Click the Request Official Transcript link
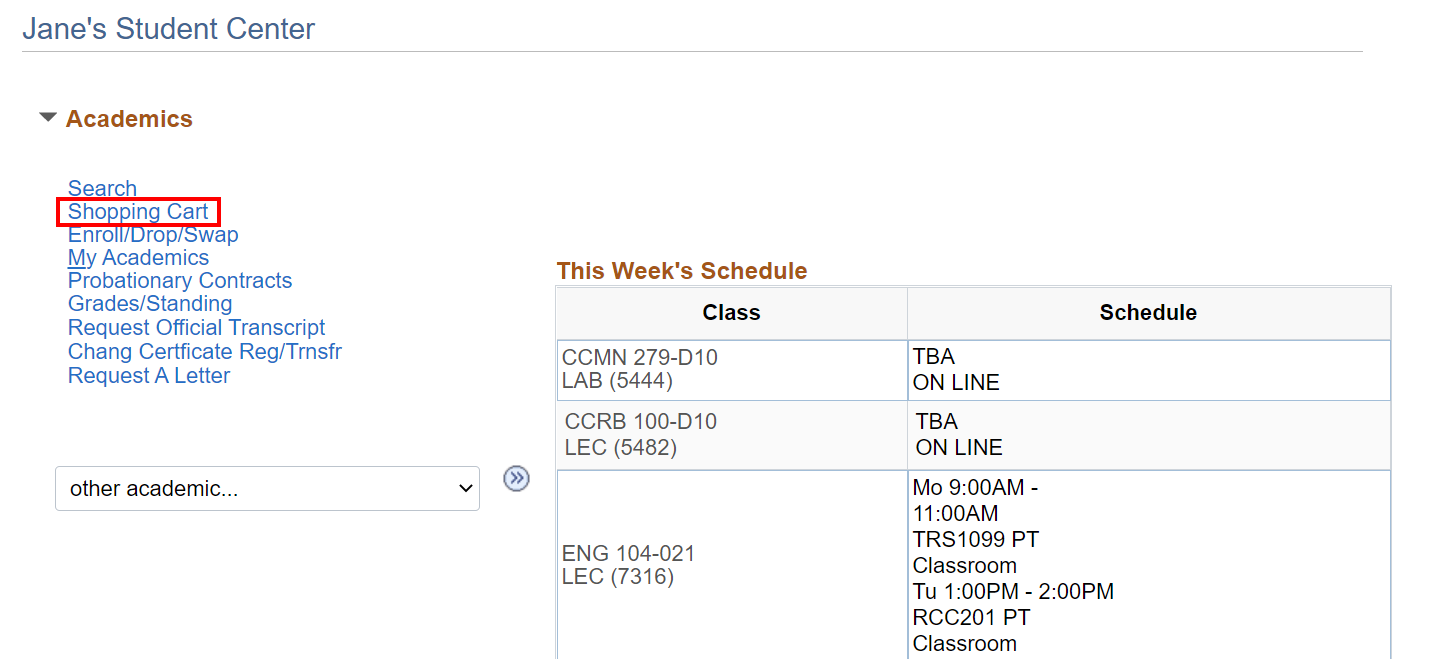The width and height of the screenshot is (1435, 659). pos(196,328)
